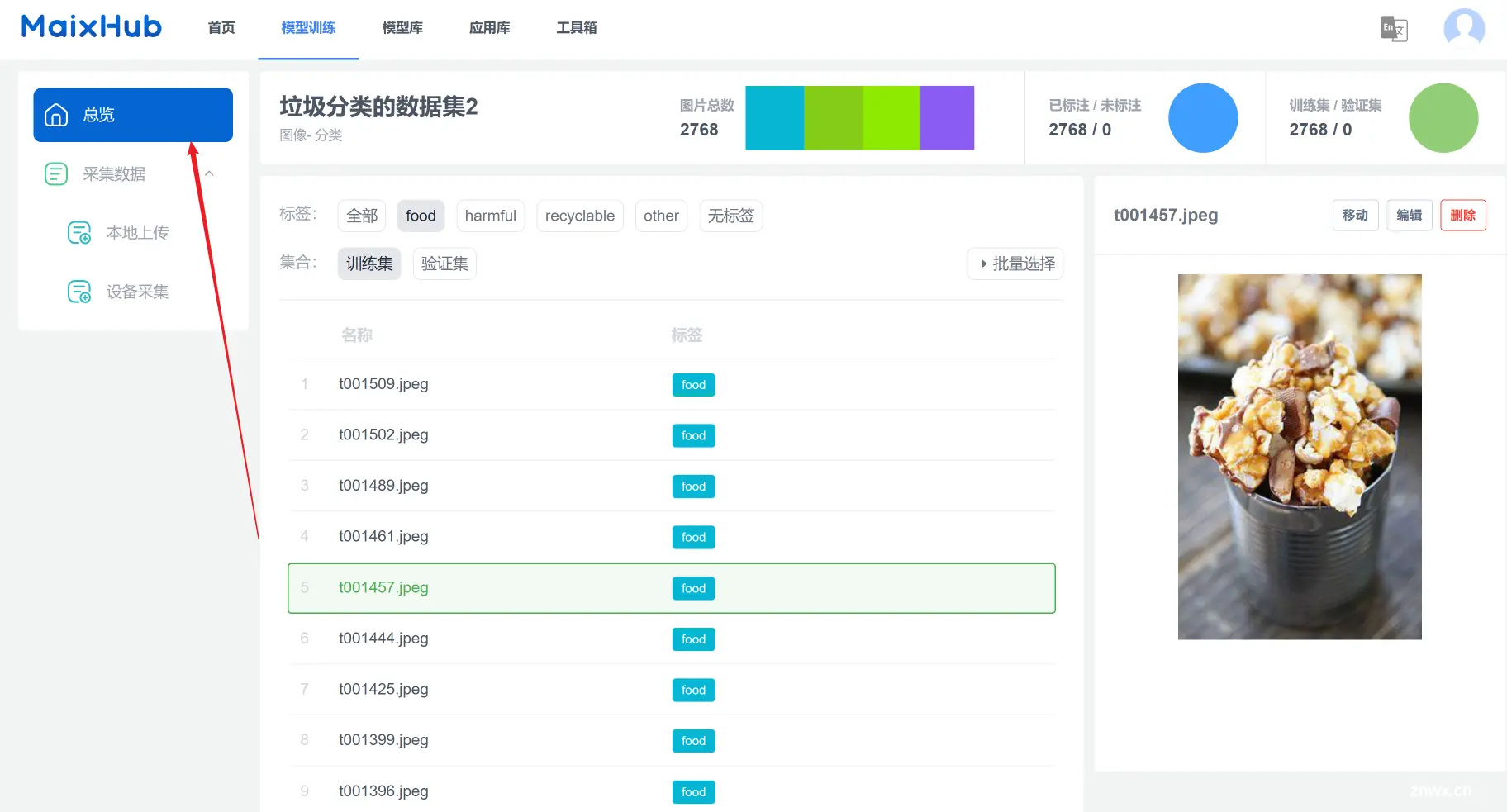Click the red 删除 delete button
1507x812 pixels.
(x=1462, y=216)
